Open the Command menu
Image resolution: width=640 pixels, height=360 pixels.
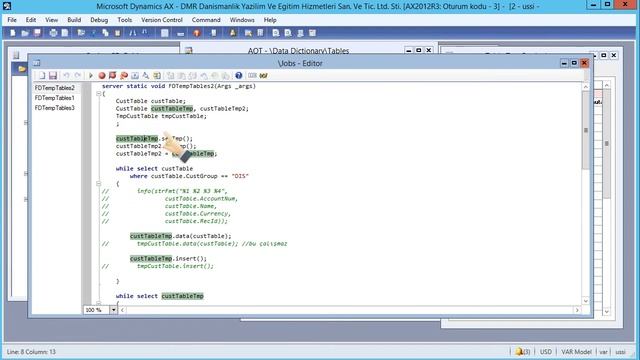[x=206, y=20]
